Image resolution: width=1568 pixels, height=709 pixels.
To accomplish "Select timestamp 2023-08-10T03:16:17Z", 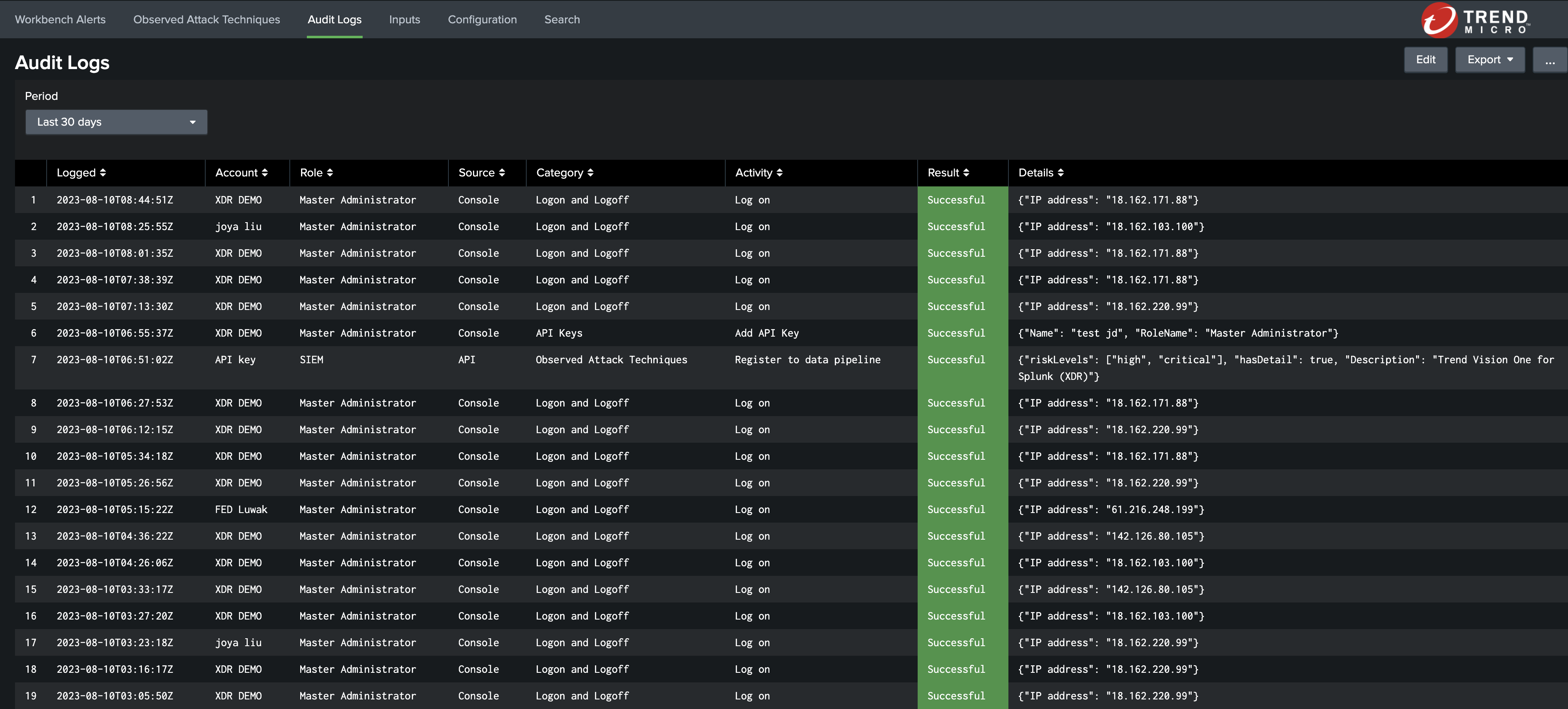I will (114, 669).
